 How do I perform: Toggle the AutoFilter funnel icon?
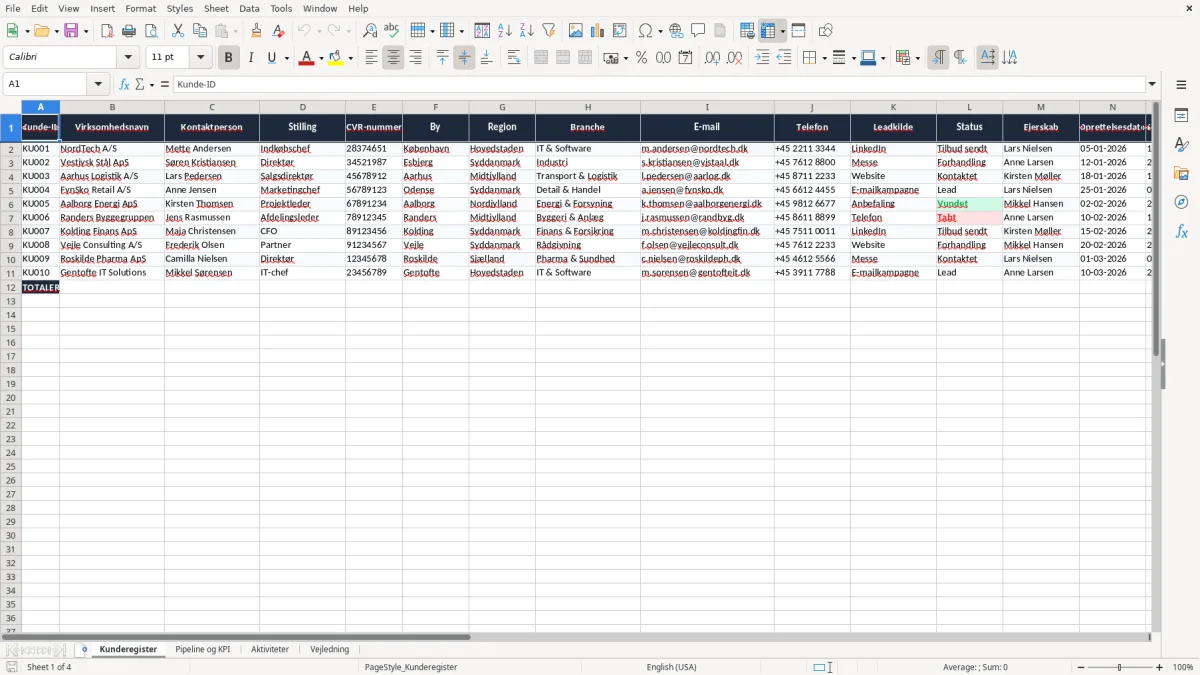(549, 31)
